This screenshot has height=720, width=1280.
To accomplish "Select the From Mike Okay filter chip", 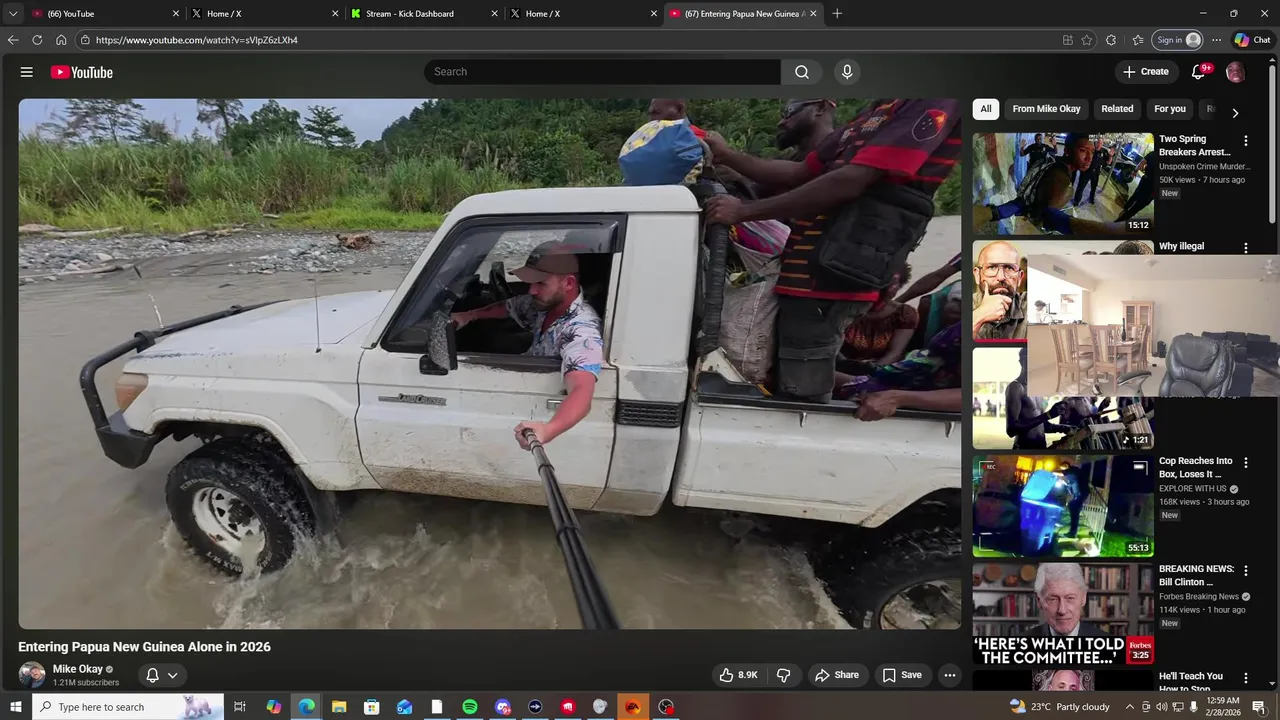I will 1046,109.
